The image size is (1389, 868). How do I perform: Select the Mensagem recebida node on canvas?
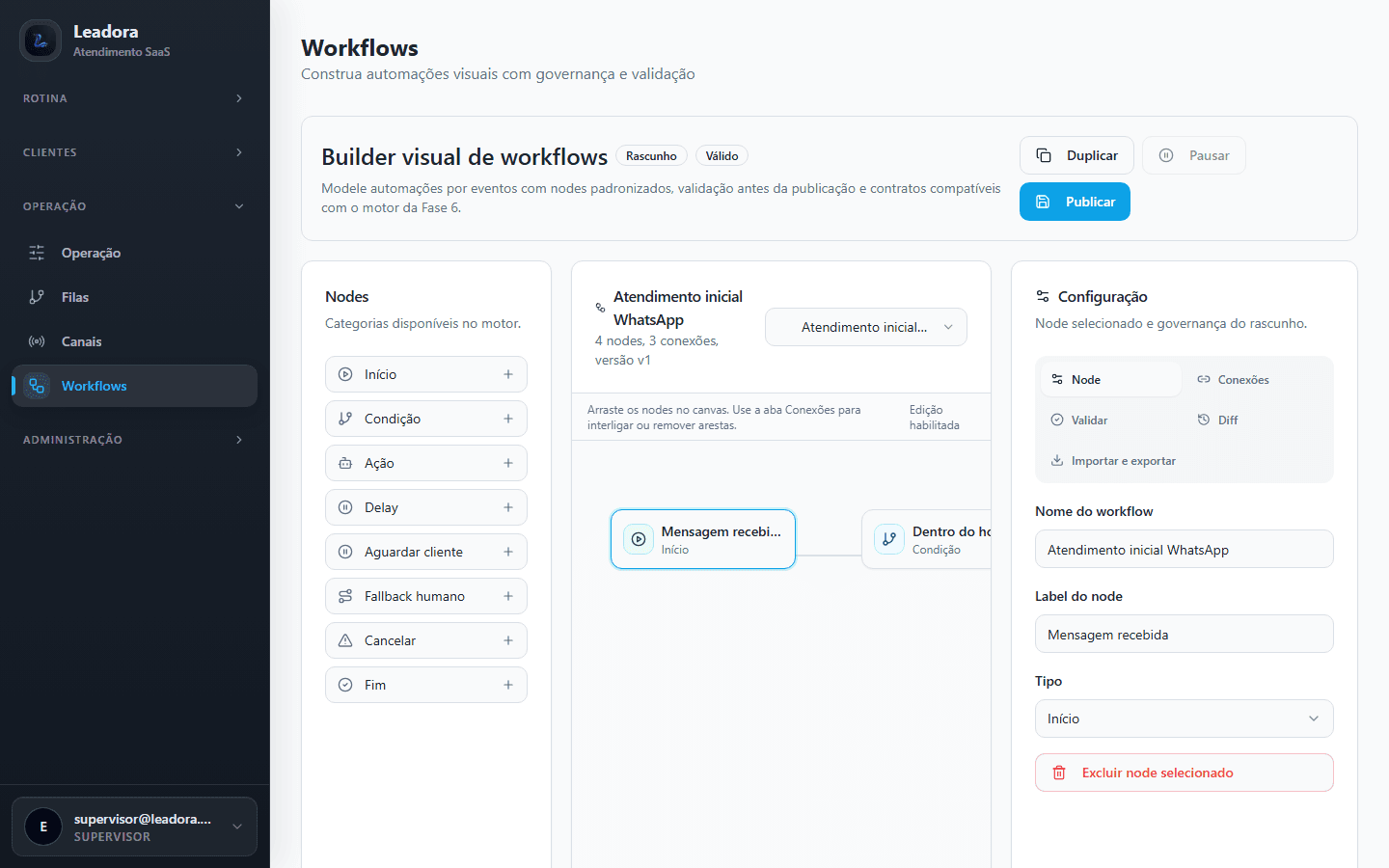703,539
